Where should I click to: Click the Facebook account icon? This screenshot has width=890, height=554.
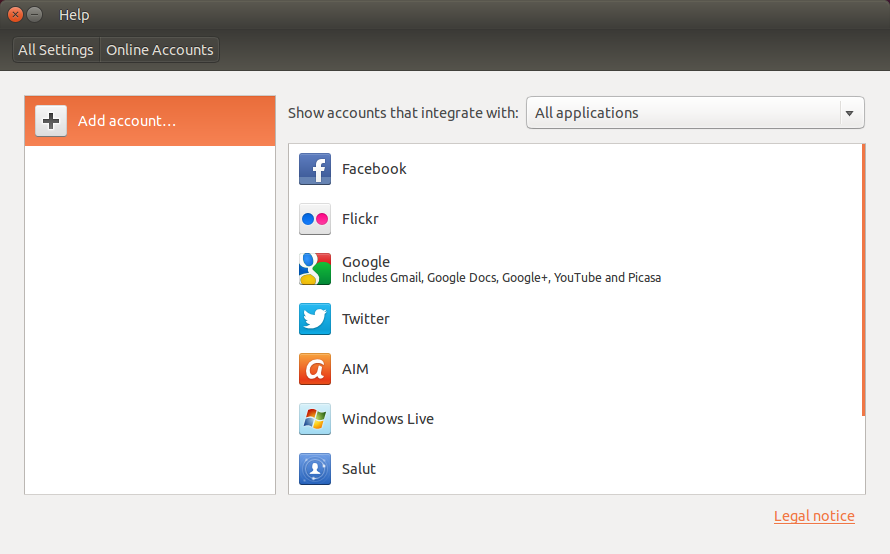314,169
